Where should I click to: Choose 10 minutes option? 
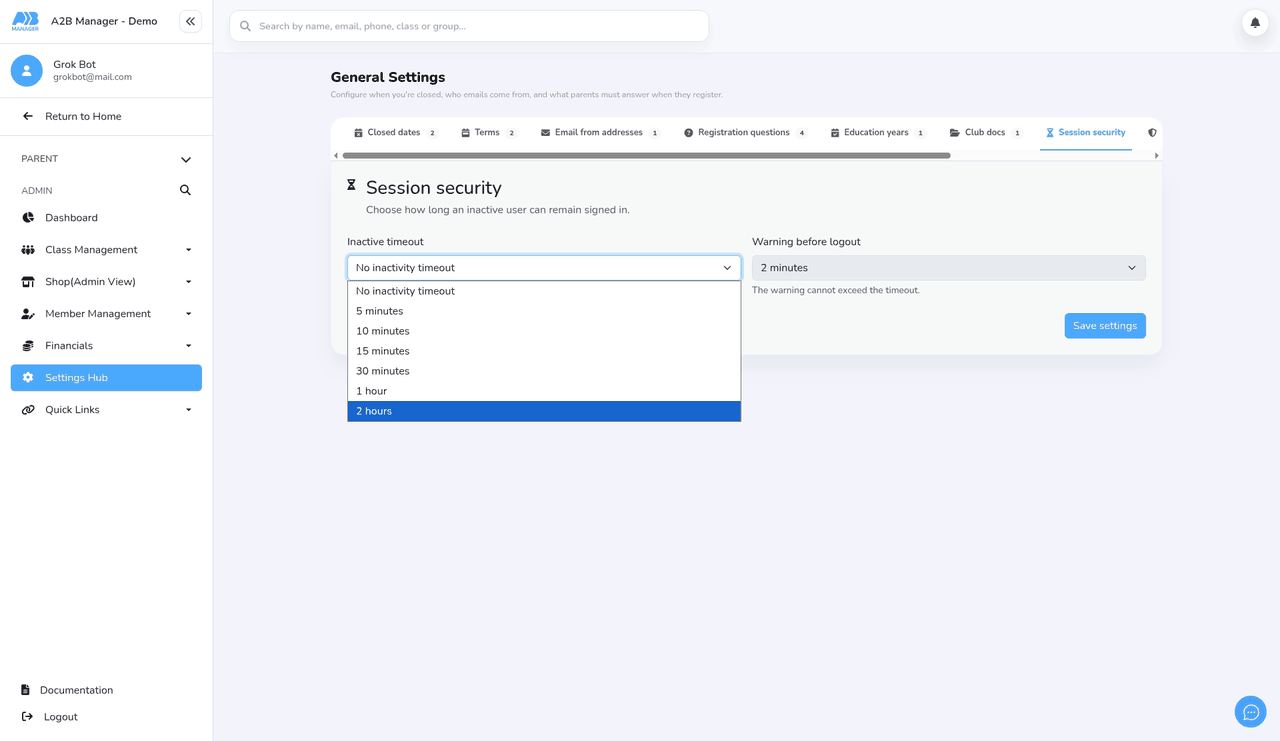point(544,331)
